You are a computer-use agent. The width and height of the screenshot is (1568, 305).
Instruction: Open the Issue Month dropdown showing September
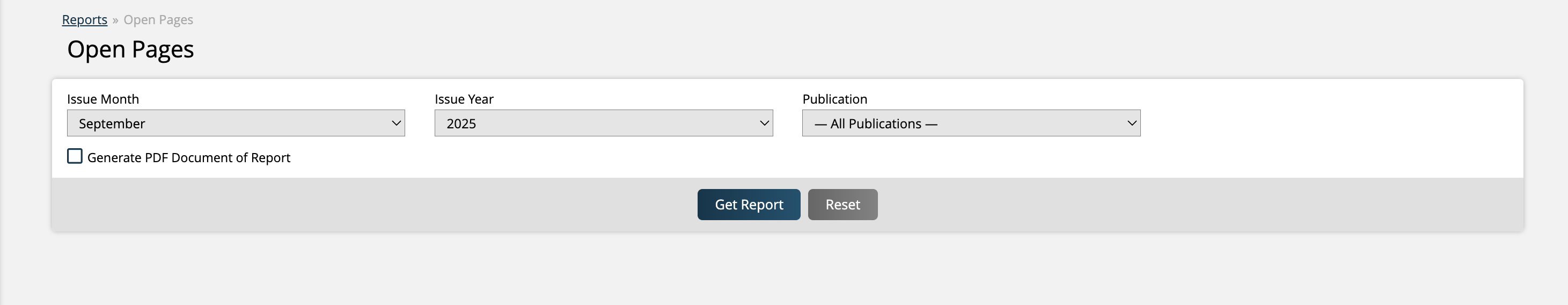(x=236, y=123)
